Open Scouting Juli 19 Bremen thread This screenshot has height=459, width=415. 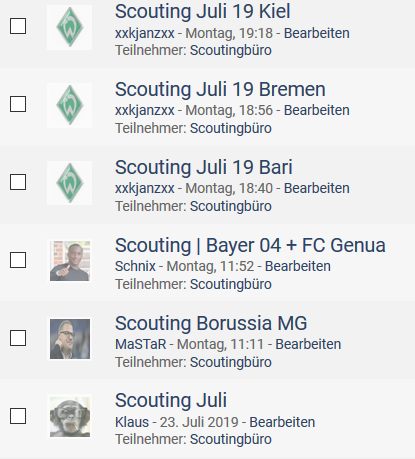pyautogui.click(x=220, y=89)
